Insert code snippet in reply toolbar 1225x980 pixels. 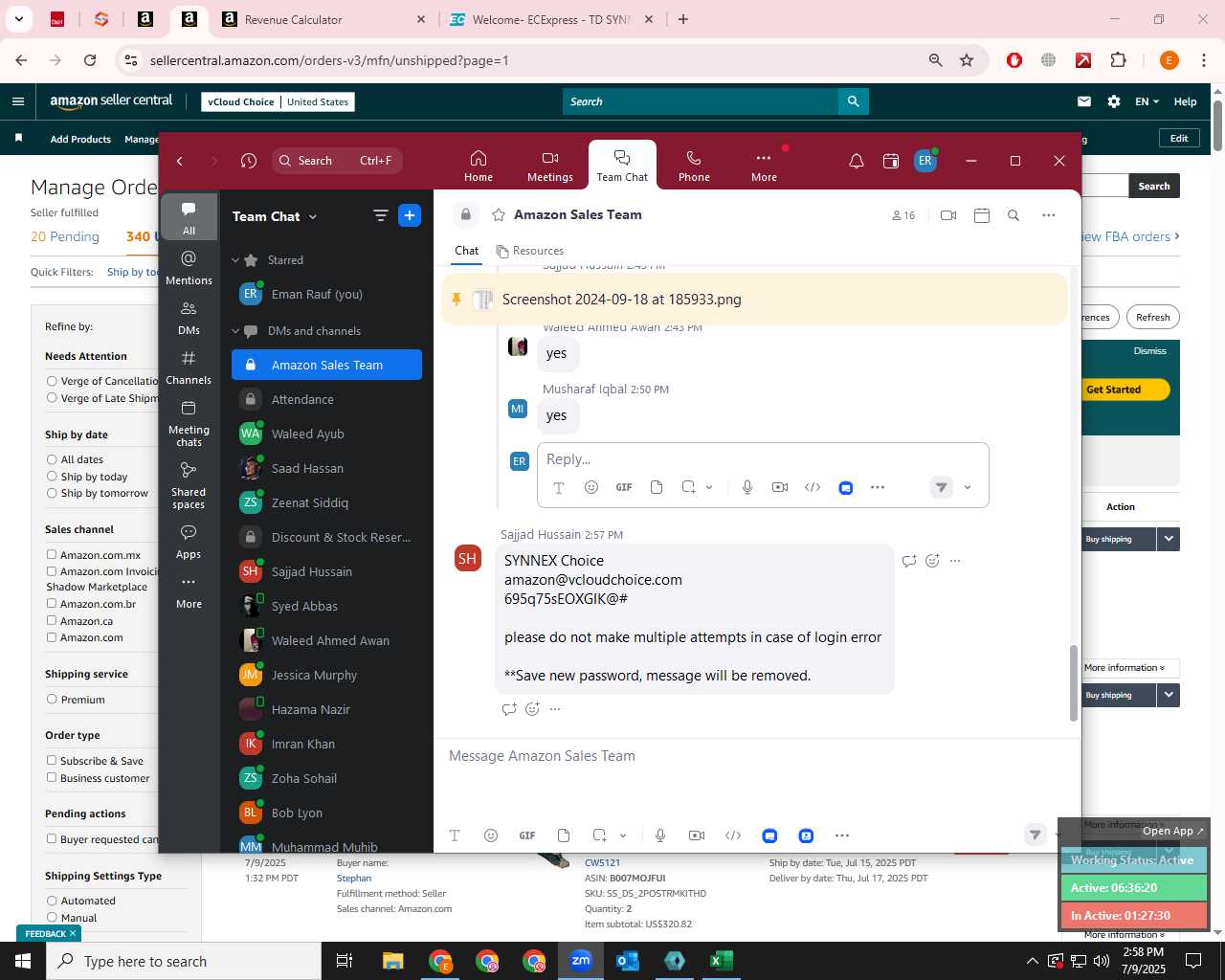[813, 487]
